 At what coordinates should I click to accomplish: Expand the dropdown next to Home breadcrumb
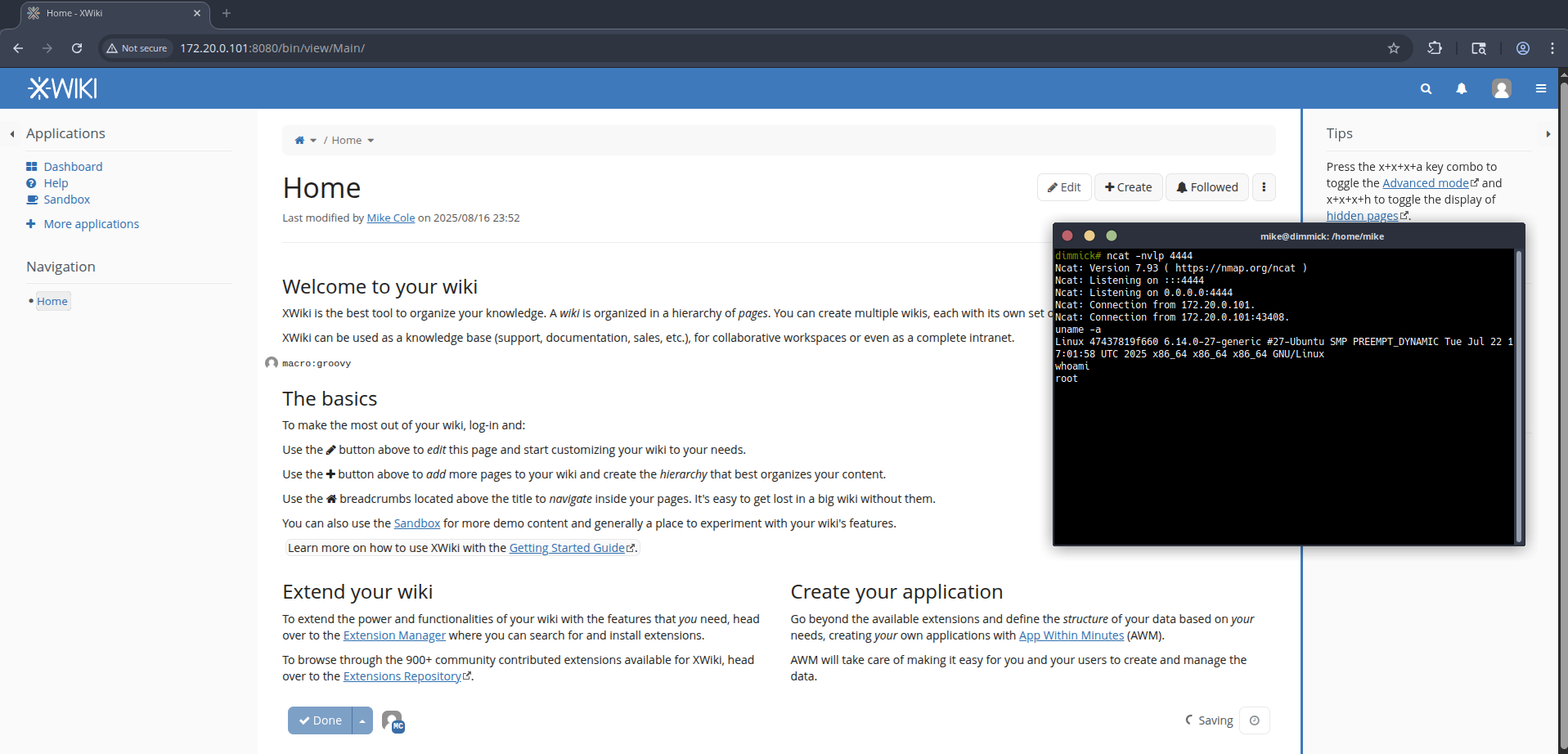(x=371, y=141)
